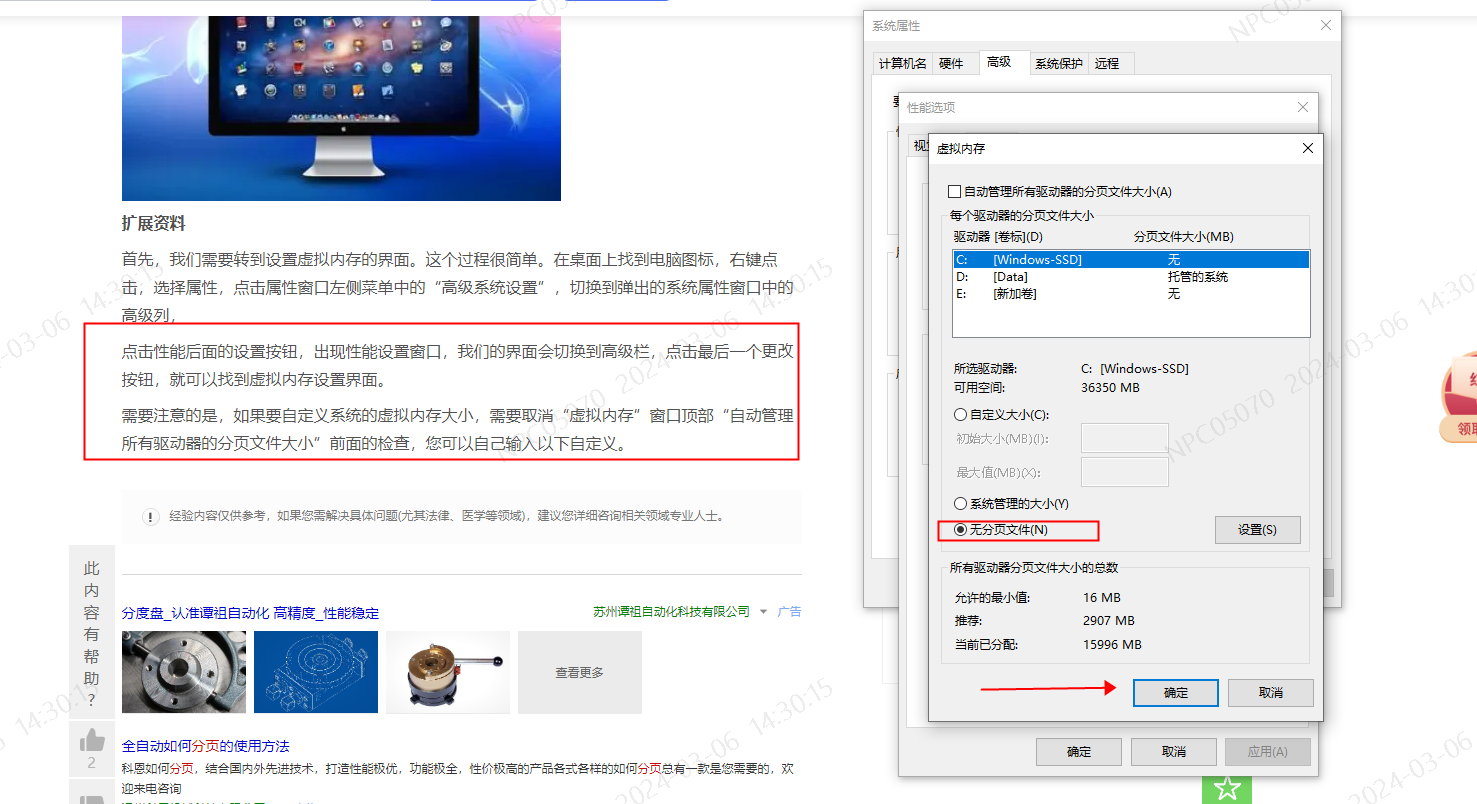Open the 全自动如何分页的使用方法 link

click(206, 746)
